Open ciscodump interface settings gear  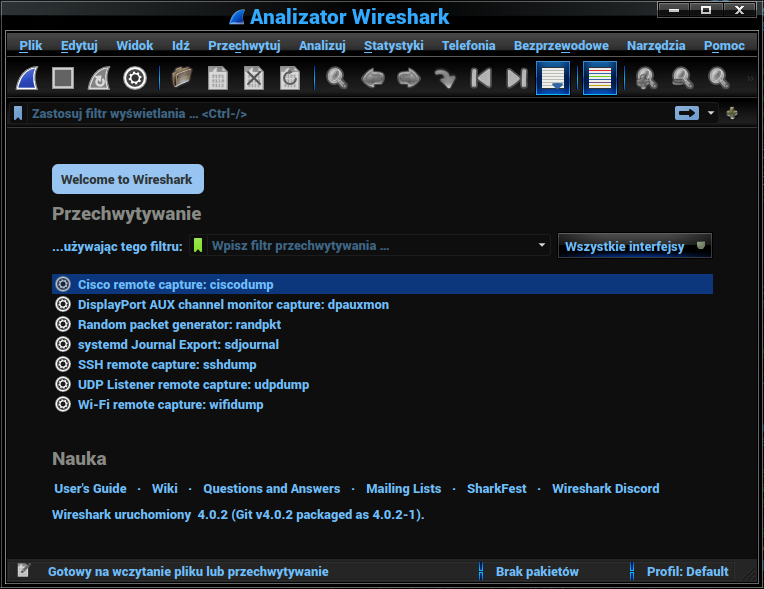(x=63, y=284)
